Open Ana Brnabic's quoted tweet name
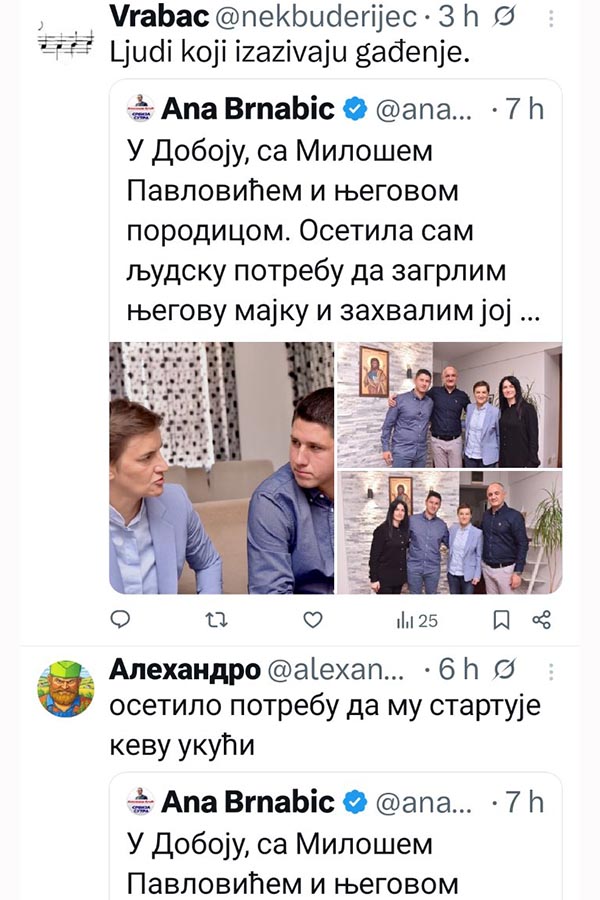 click(247, 108)
